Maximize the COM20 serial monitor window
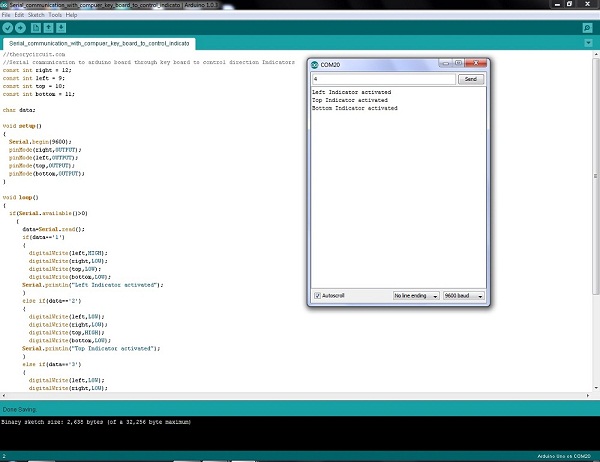Viewport: 600px width, 462px height. pos(458,63)
